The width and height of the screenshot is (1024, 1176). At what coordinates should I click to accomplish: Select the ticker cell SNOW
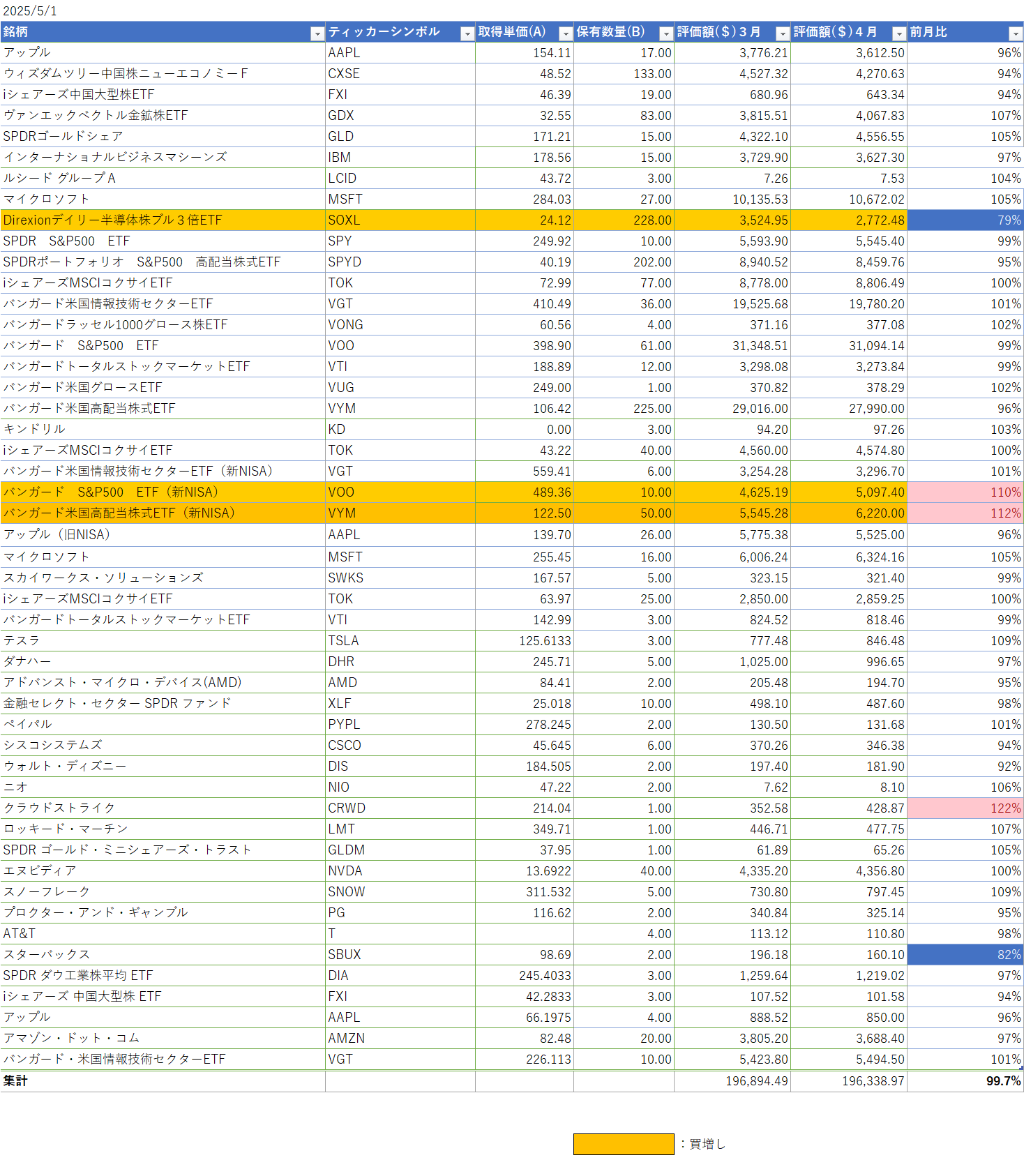coord(400,892)
